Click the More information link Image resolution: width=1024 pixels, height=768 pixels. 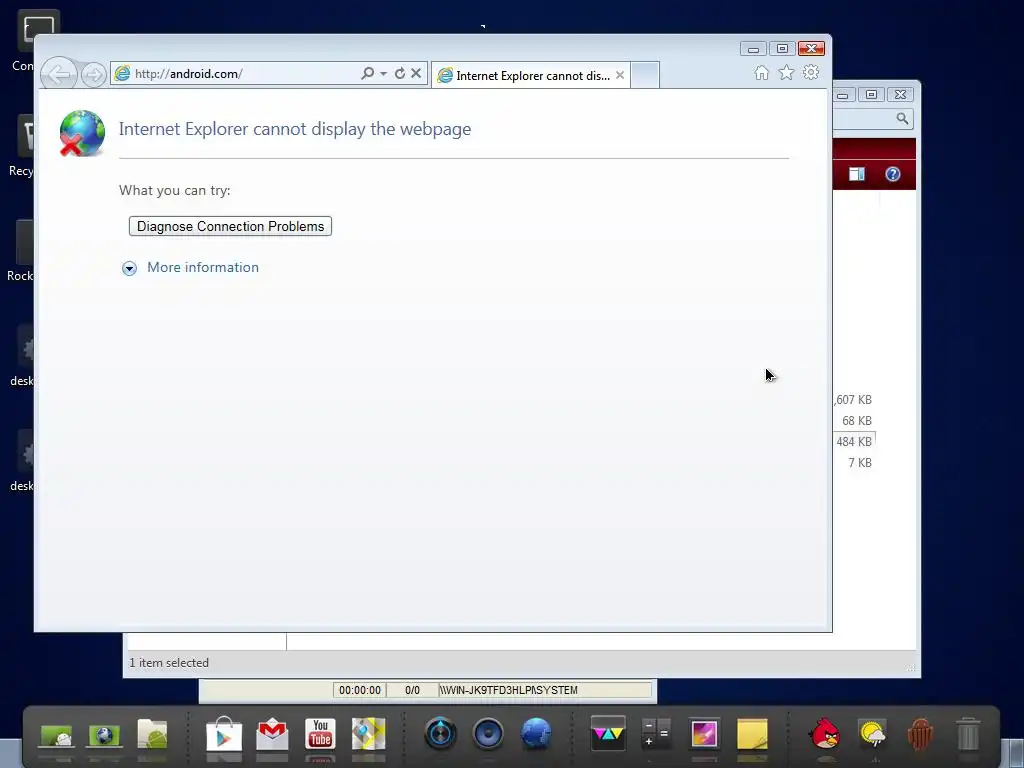(x=203, y=267)
